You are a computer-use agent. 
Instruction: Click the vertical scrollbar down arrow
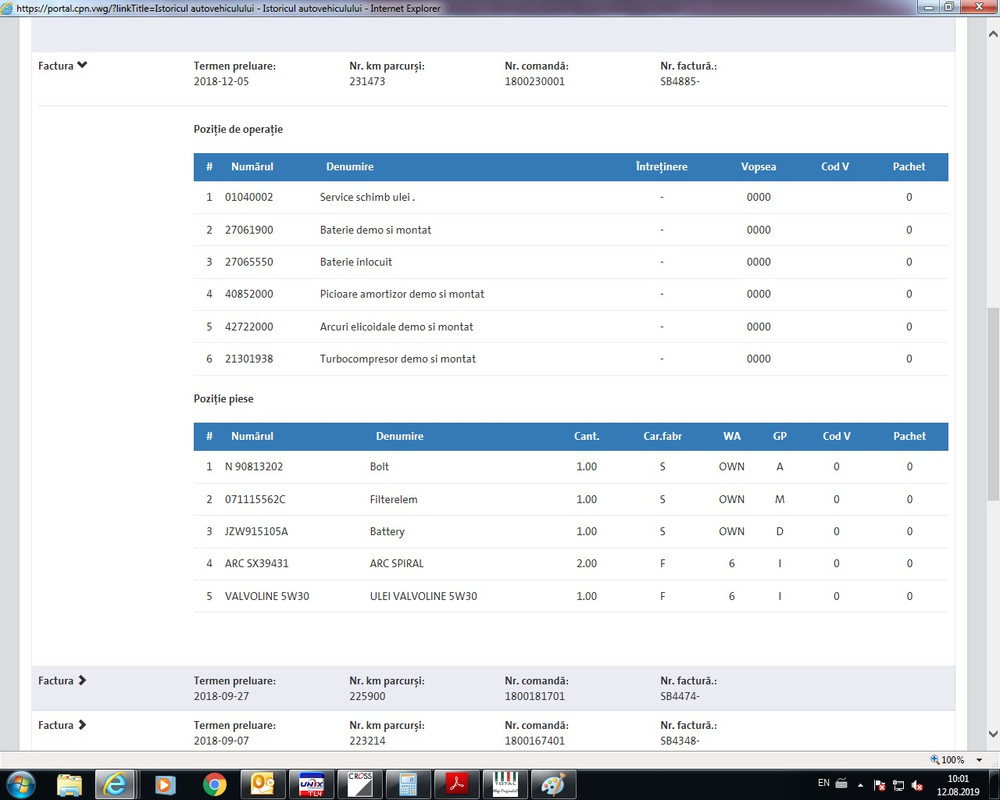pyautogui.click(x=993, y=734)
